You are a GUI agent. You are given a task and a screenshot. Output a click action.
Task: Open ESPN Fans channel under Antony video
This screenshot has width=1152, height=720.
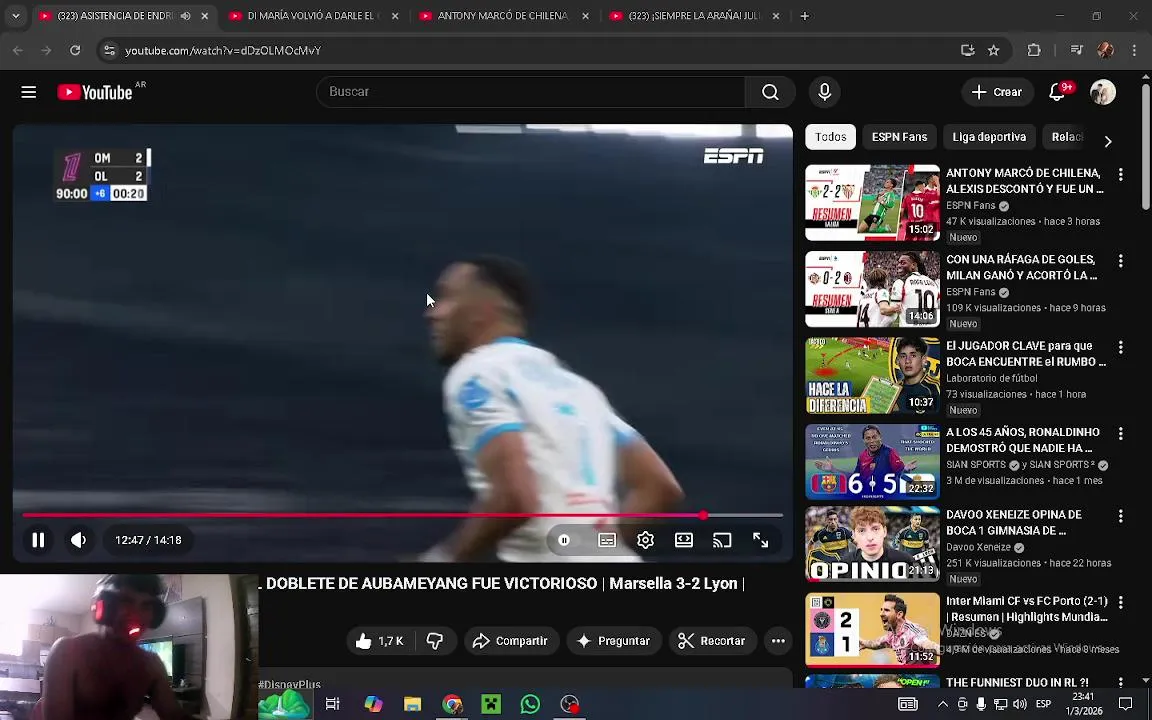pos(971,206)
